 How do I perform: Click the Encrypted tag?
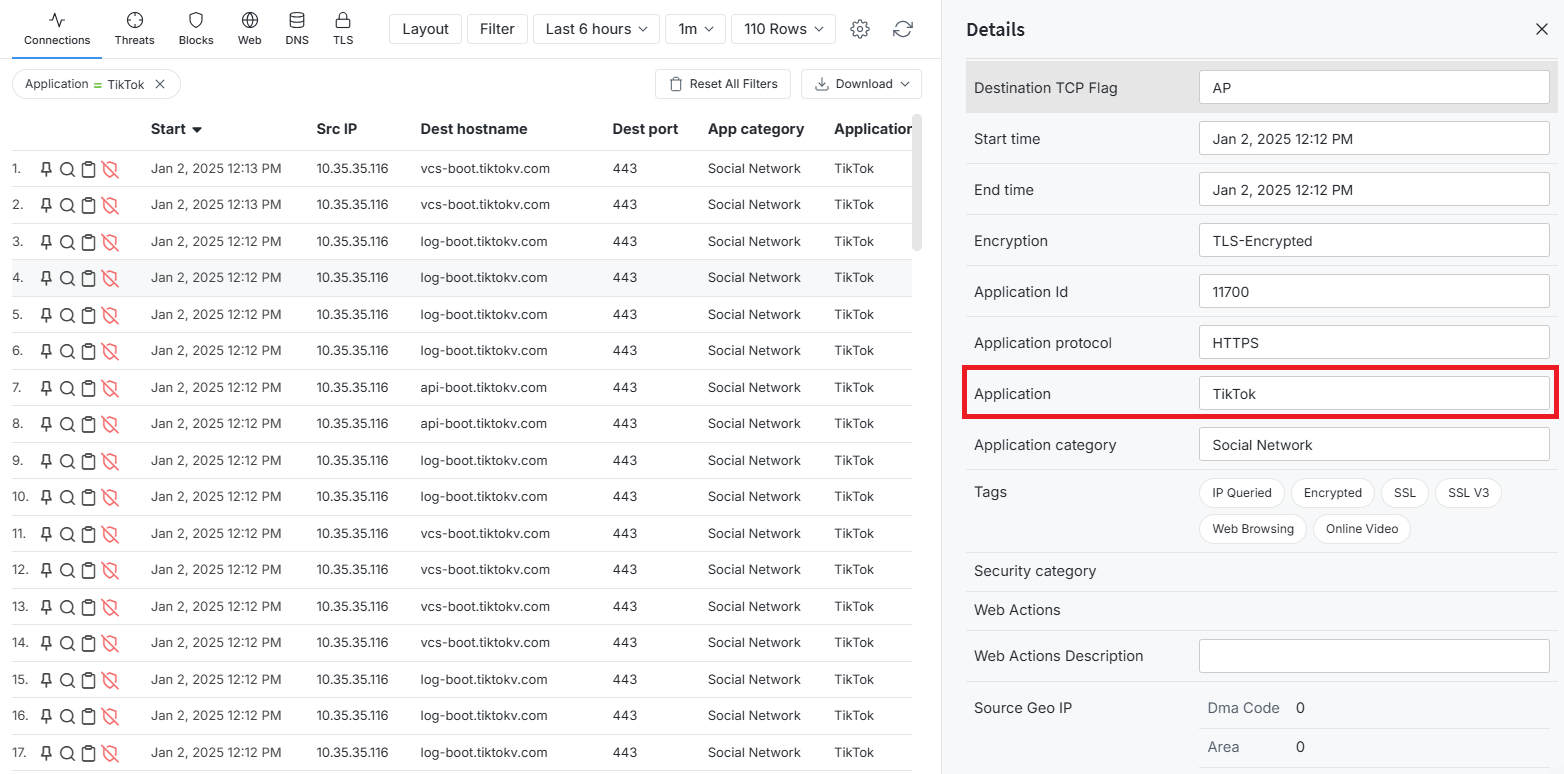click(x=1333, y=493)
